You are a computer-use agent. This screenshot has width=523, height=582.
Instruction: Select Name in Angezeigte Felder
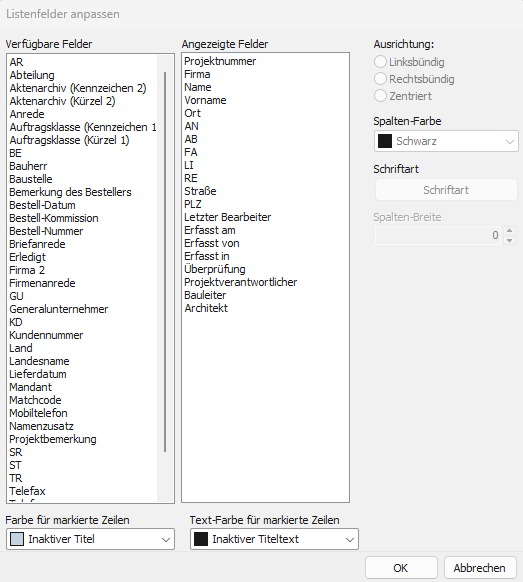[198, 87]
